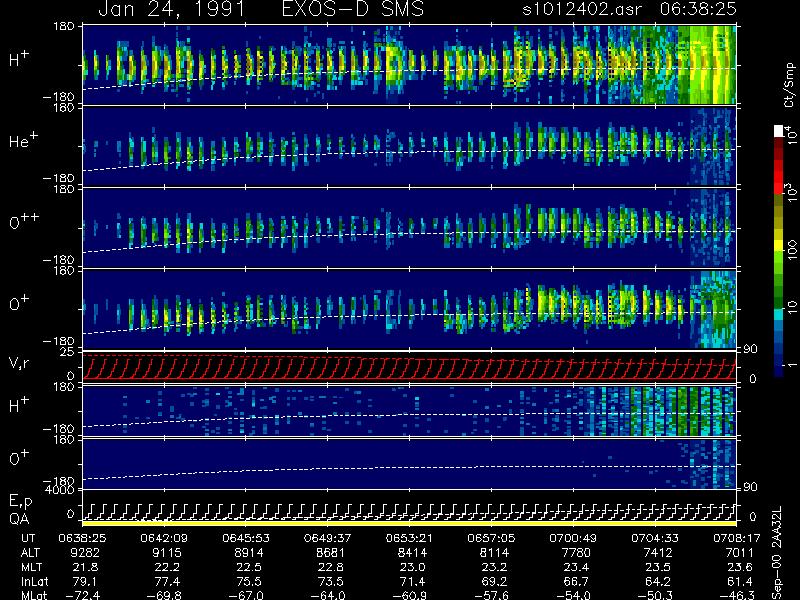Click UT value '0704:33'

coord(656,538)
